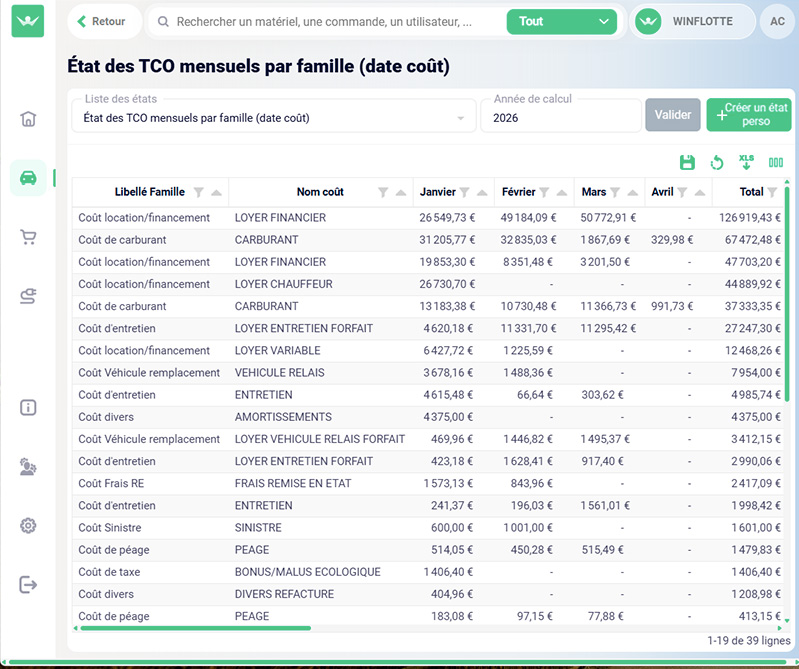The width and height of the screenshot is (799, 669).
Task: Click the filter icon in Avril header
Action: pyautogui.click(x=682, y=192)
